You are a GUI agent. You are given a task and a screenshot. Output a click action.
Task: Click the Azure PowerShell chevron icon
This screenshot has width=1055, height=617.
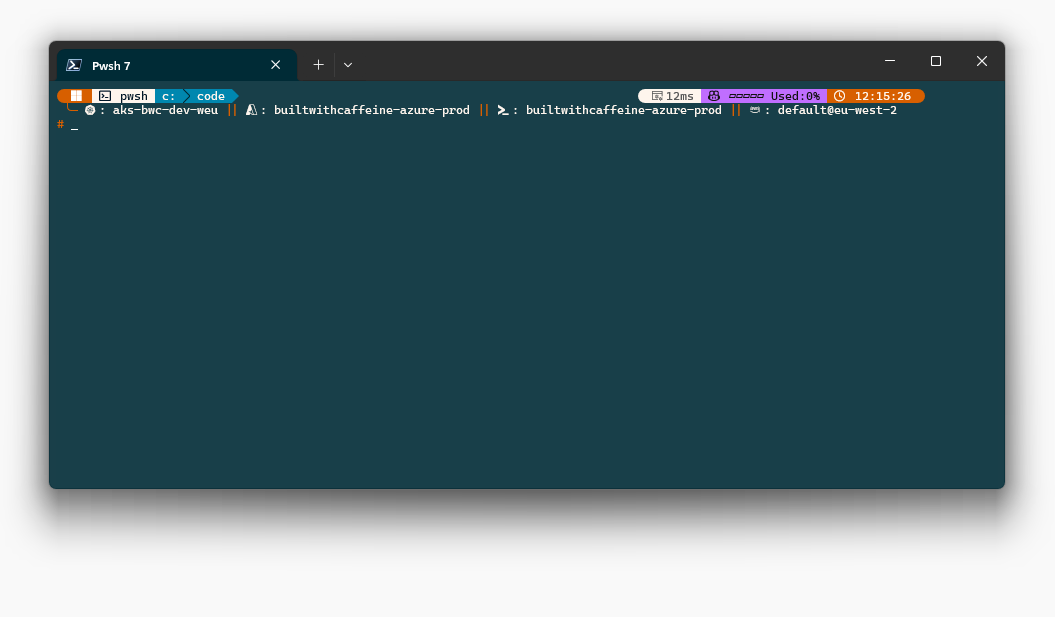(x=503, y=110)
